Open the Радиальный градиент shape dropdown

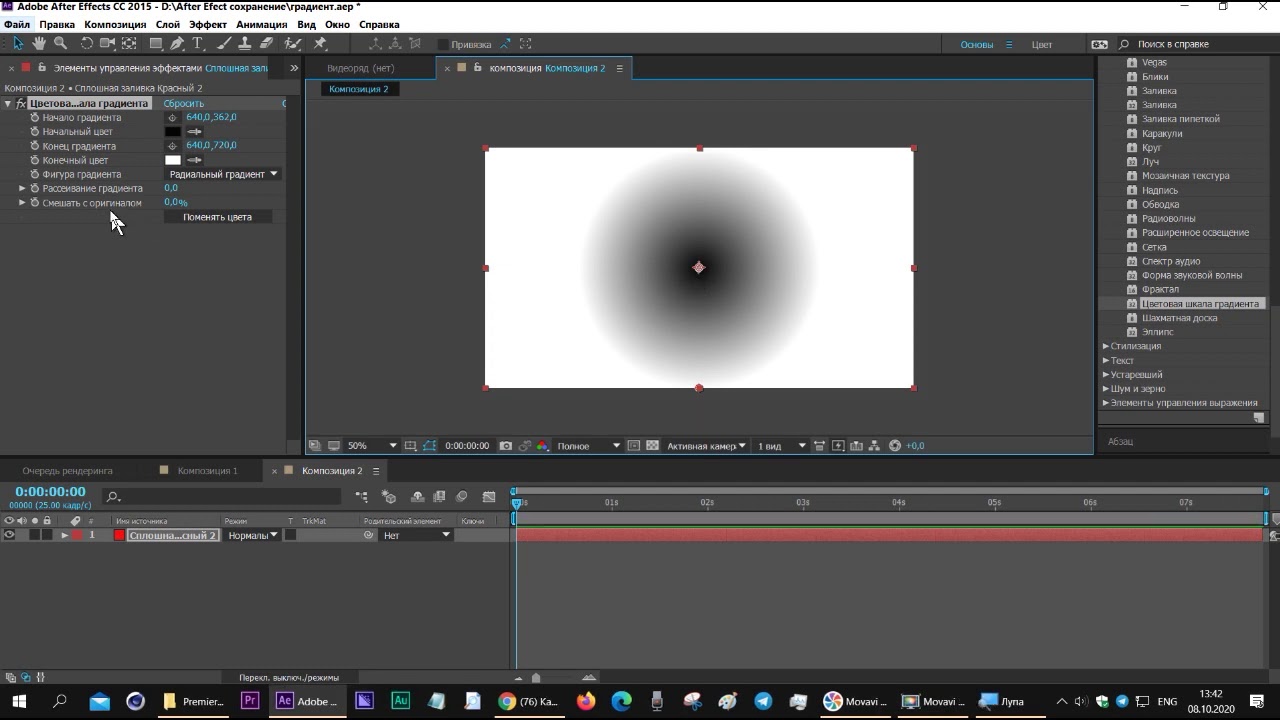point(223,174)
